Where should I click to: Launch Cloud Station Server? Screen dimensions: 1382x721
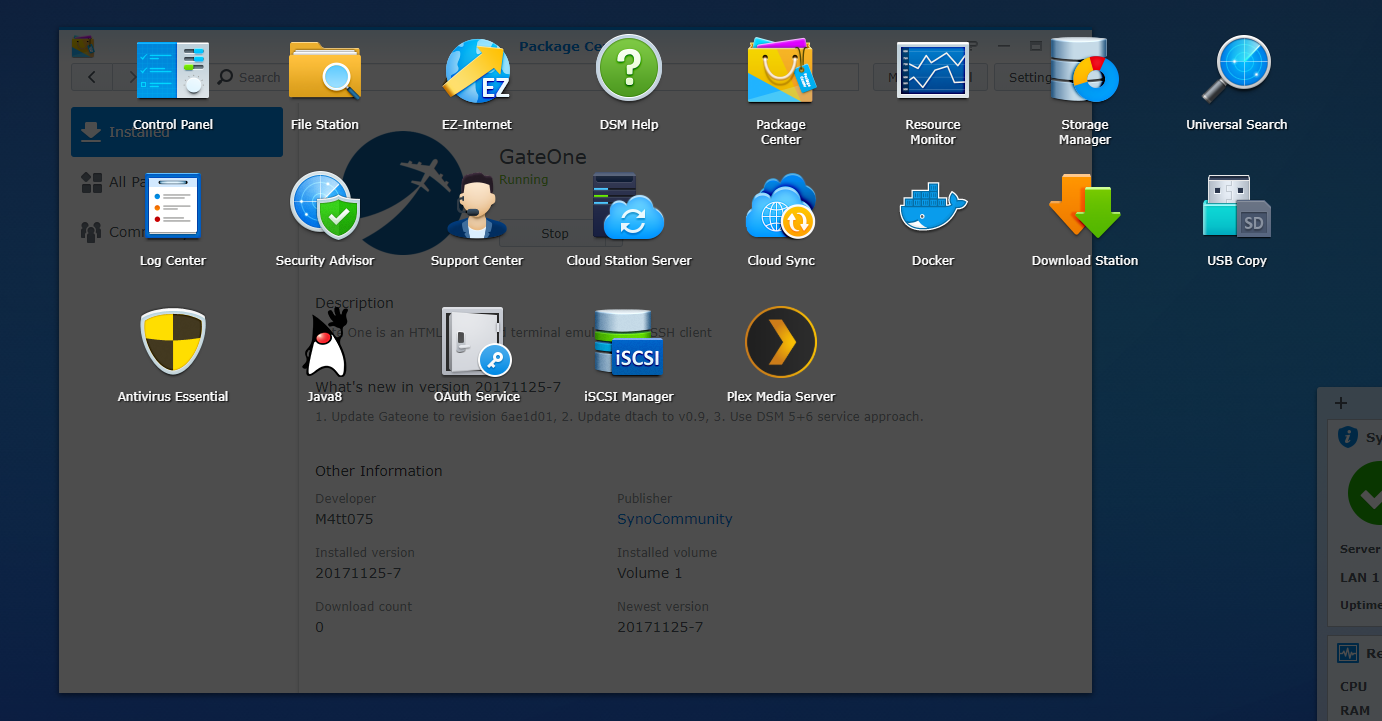pos(629,206)
